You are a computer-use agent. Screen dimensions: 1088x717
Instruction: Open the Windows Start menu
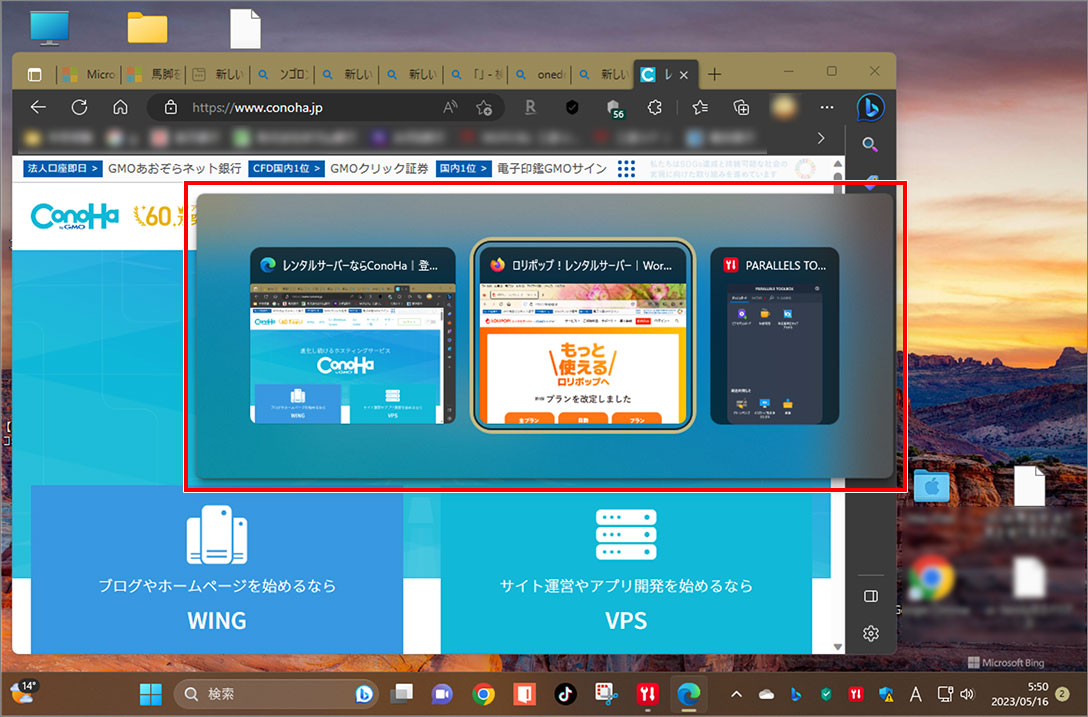pyautogui.click(x=151, y=693)
